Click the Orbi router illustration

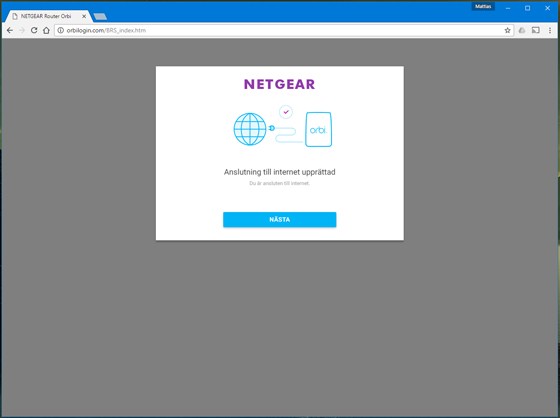(x=319, y=129)
